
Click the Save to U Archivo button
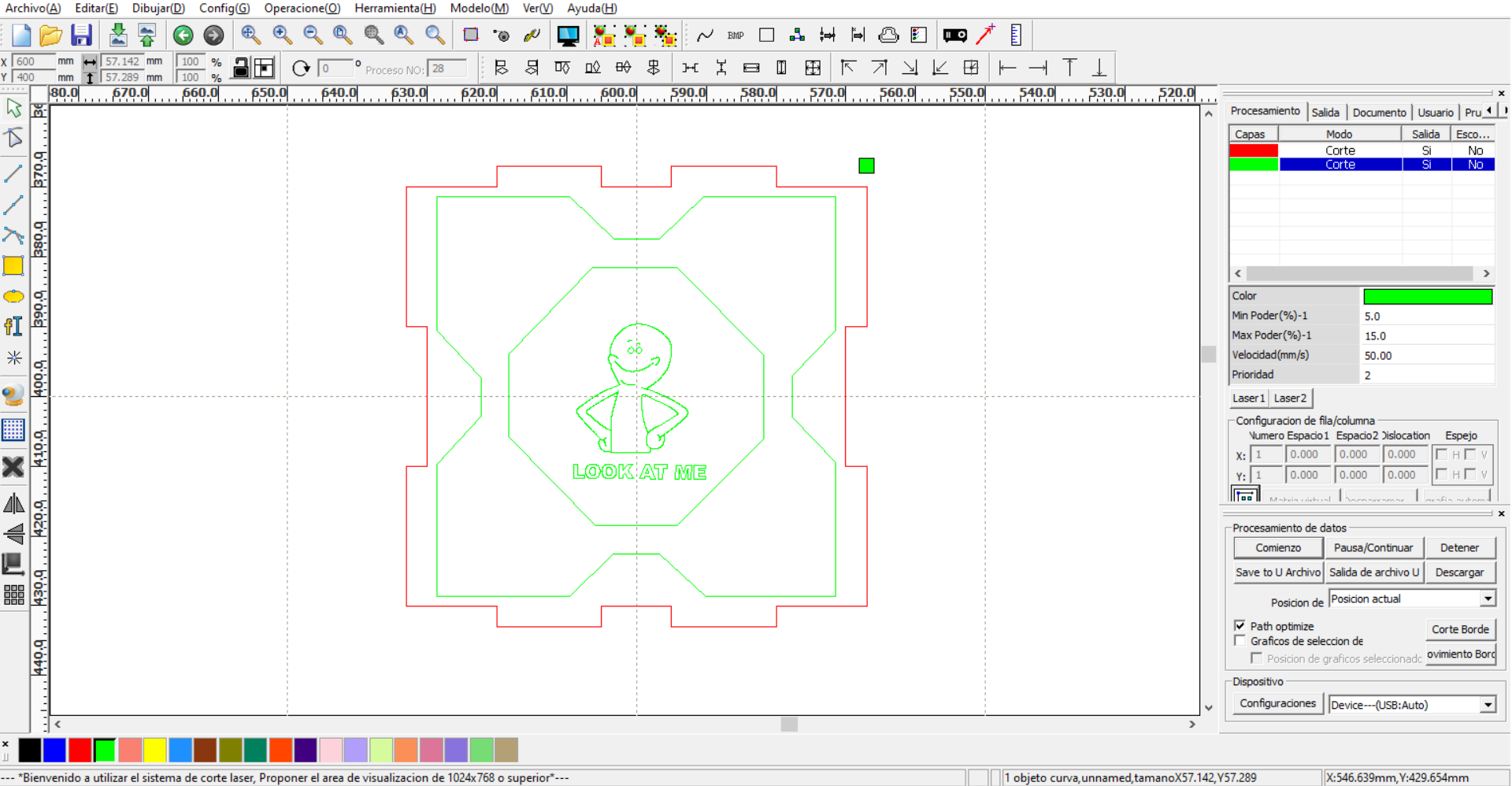(1278, 573)
